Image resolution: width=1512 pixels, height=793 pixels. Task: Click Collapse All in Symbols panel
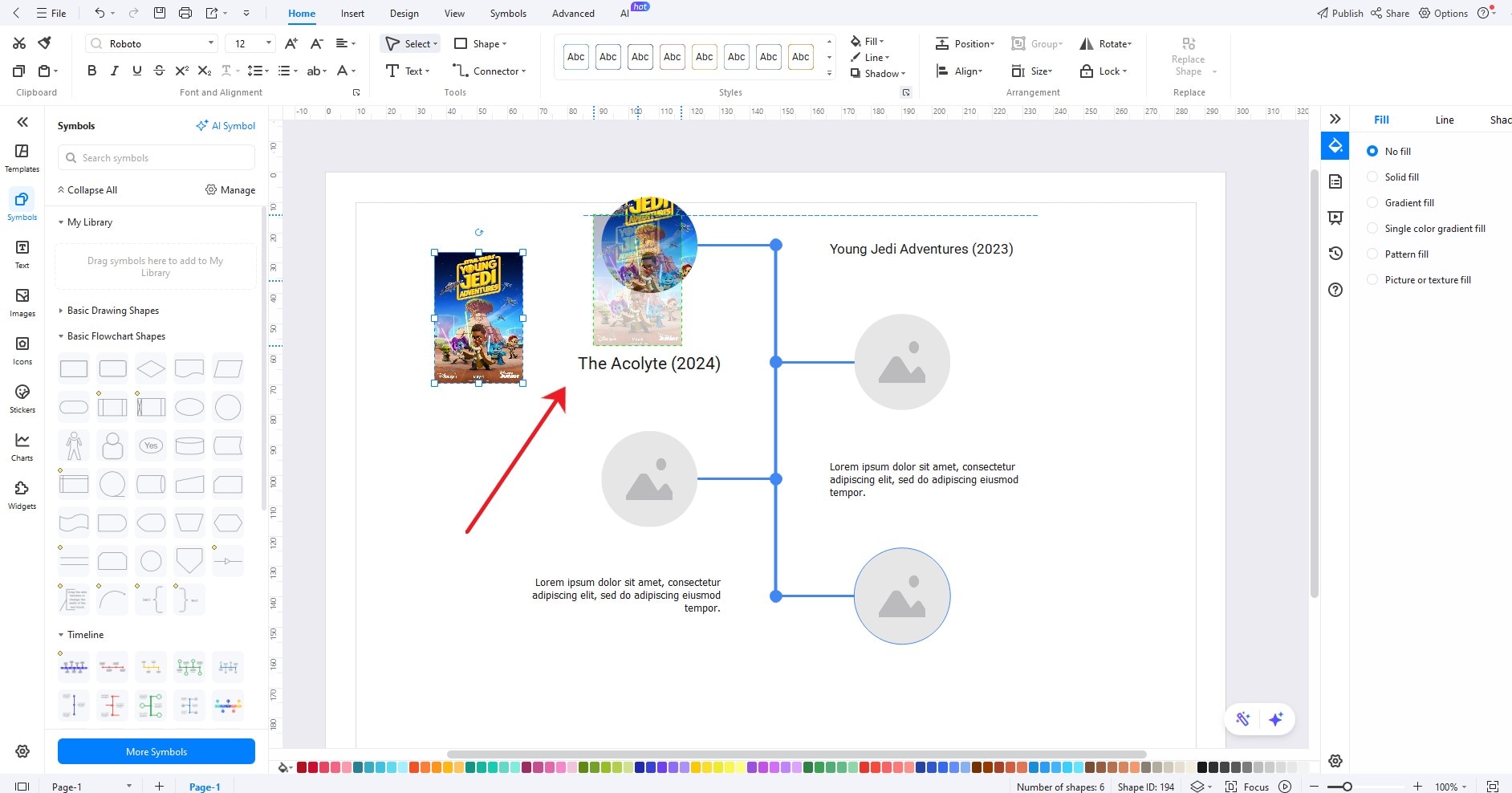87,190
